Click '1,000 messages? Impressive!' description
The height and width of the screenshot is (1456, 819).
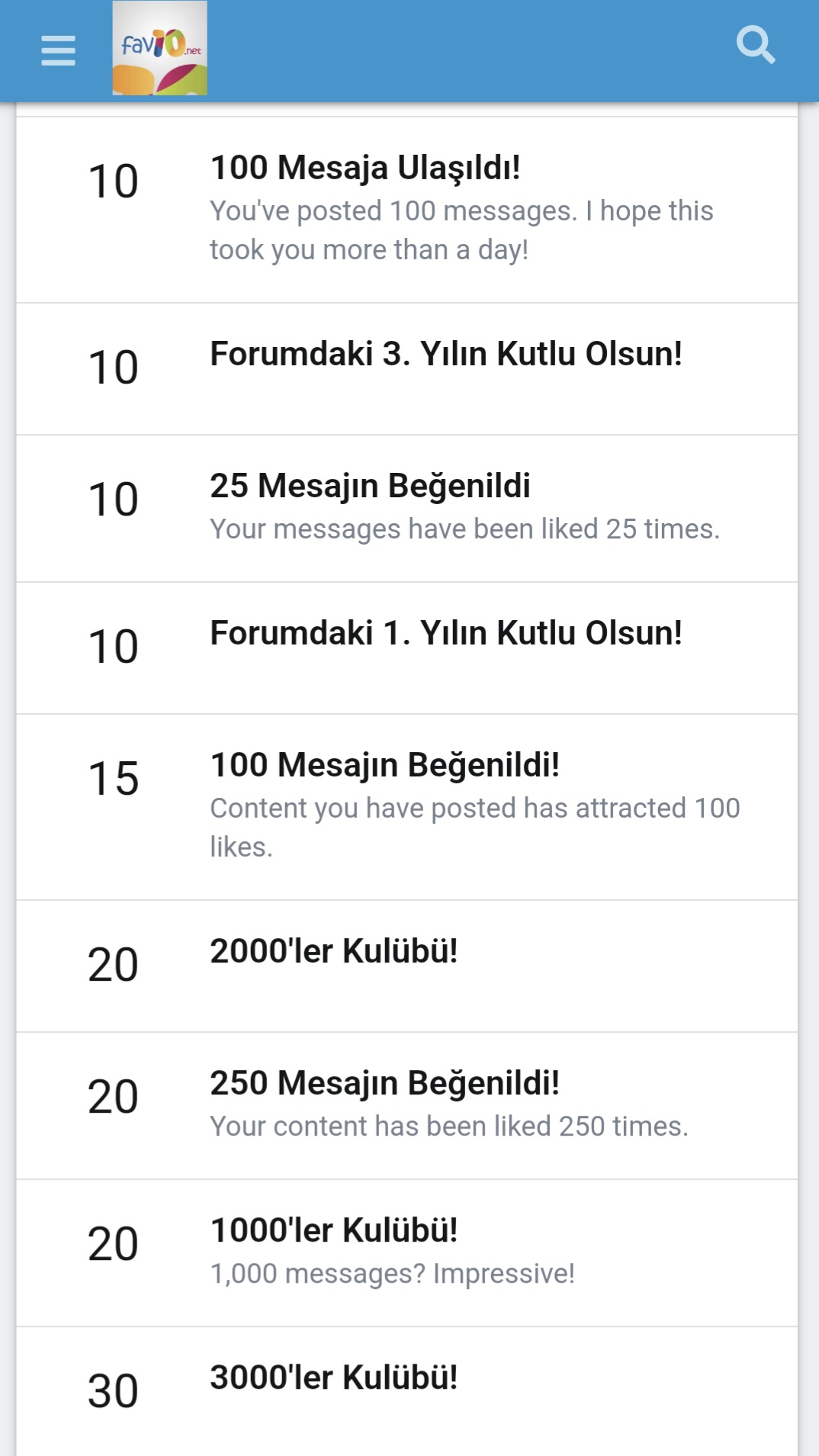(392, 1274)
